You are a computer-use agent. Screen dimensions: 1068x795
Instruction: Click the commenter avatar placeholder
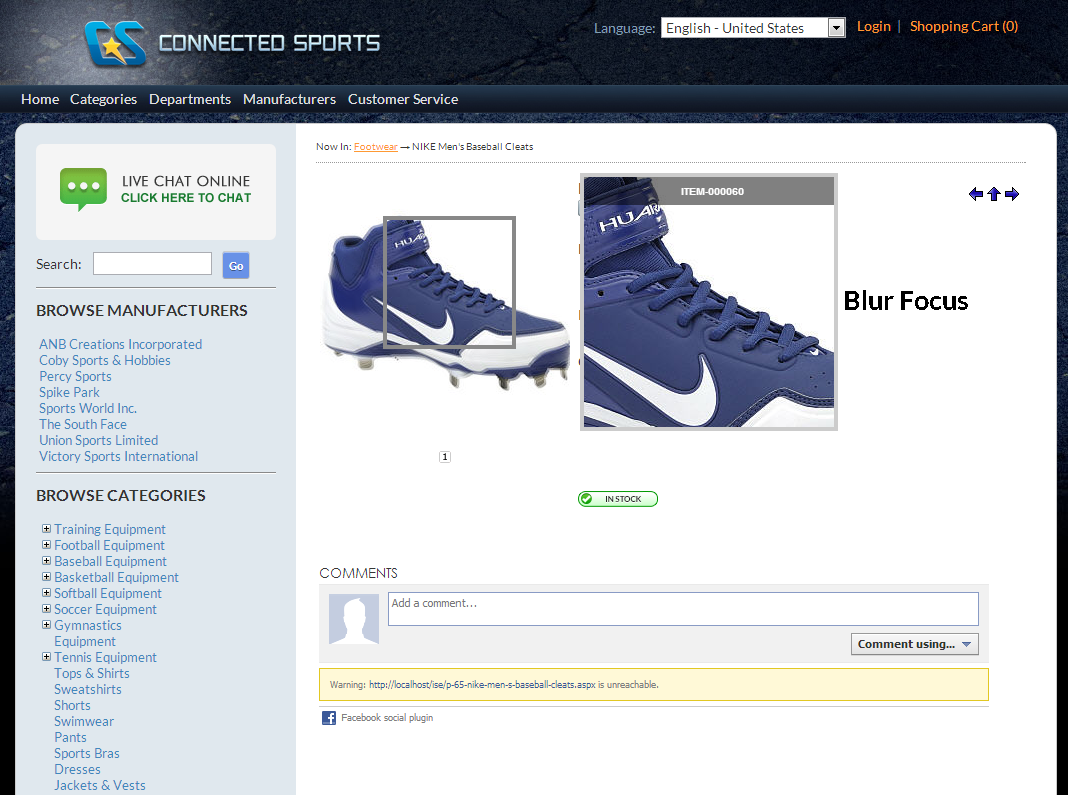click(x=354, y=619)
